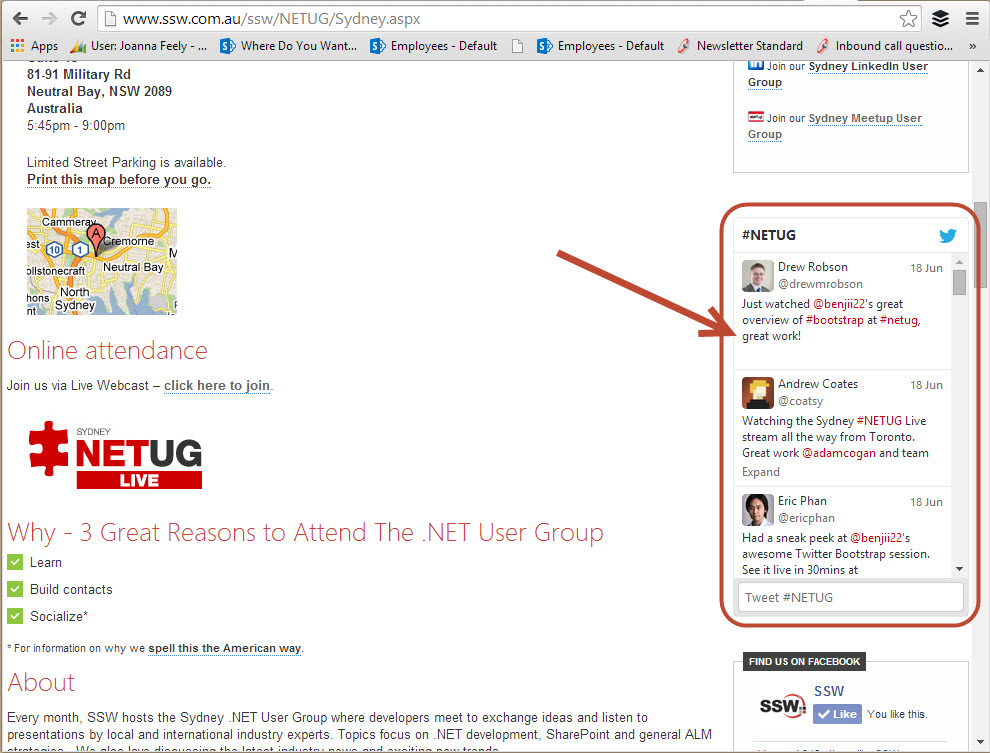Image resolution: width=990 pixels, height=753 pixels.
Task: Open 'Print this map before you go' link
Action: (119, 180)
